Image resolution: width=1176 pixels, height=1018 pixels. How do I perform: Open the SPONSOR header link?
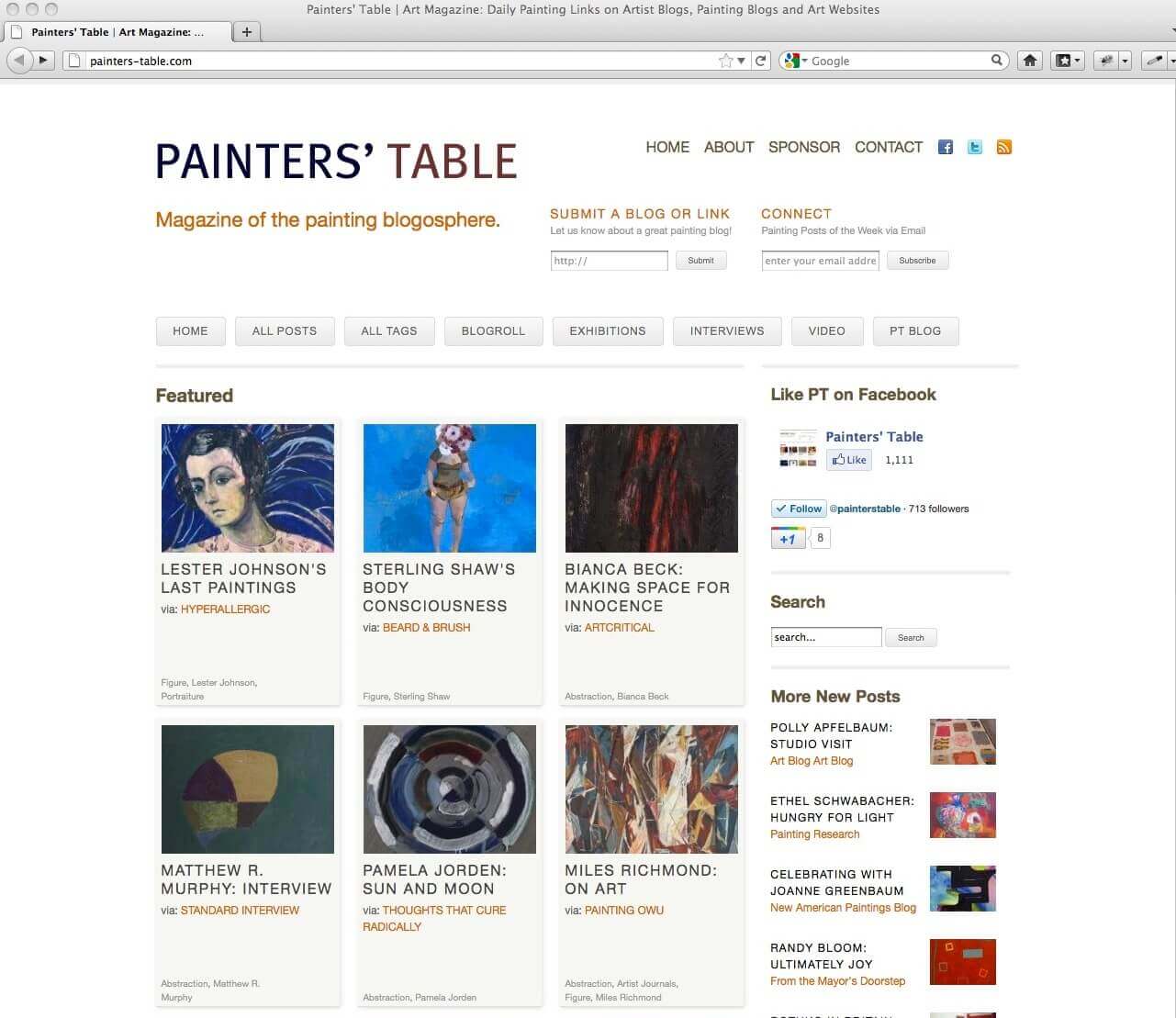click(804, 147)
